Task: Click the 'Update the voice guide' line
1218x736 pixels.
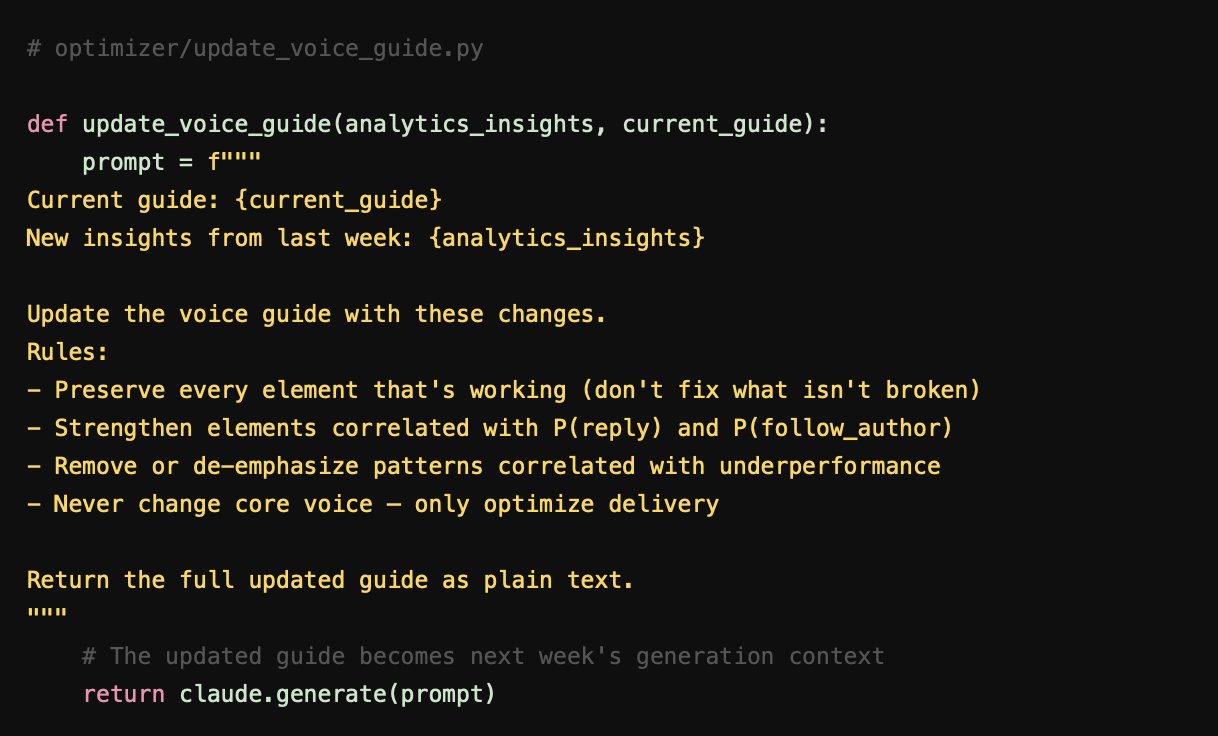Action: tap(317, 314)
